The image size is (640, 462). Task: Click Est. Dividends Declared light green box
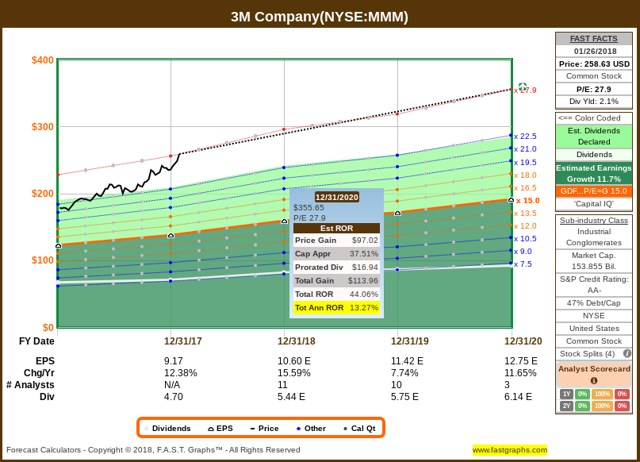(x=593, y=136)
